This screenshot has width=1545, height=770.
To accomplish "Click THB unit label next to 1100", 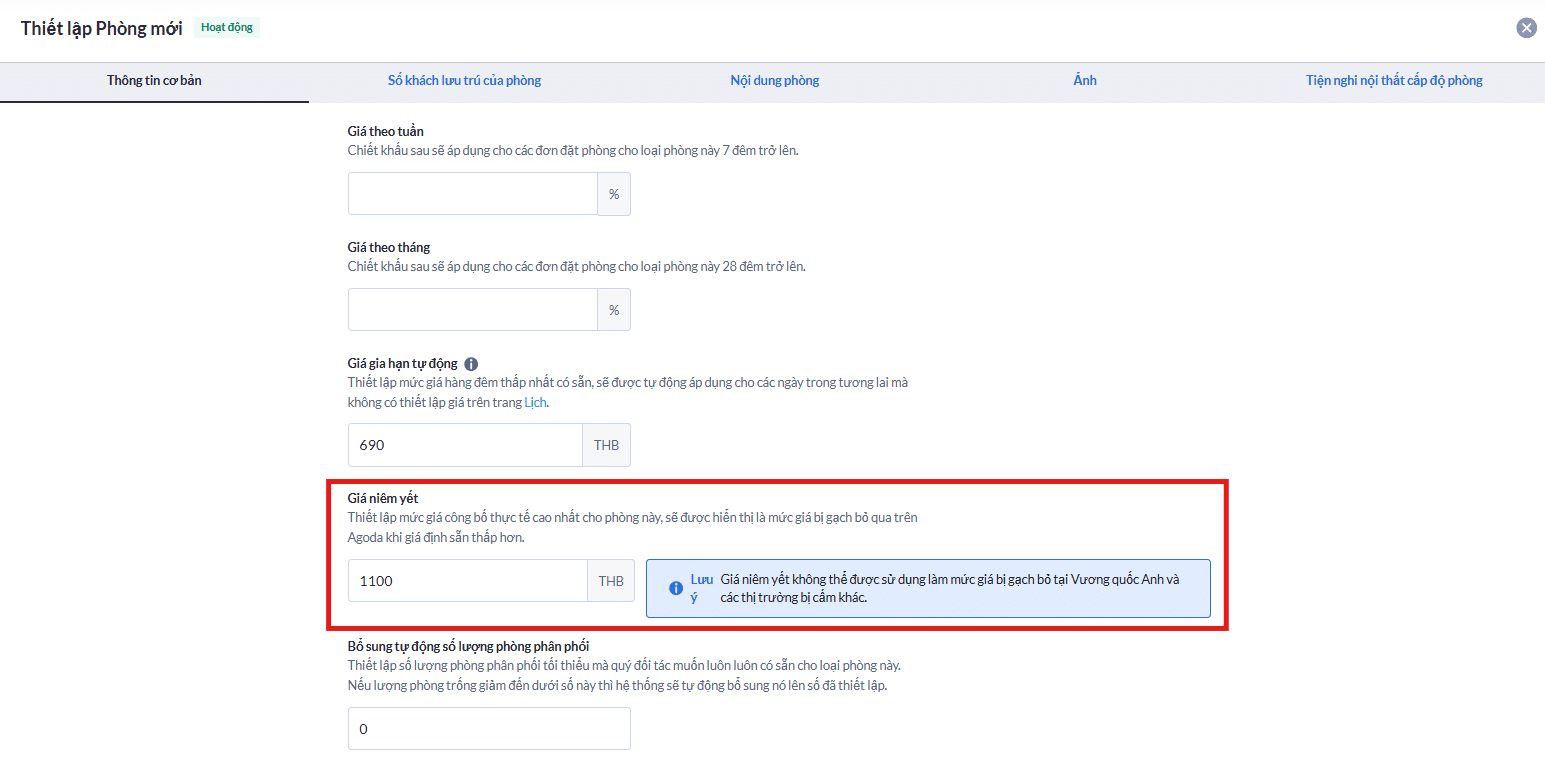I will [x=611, y=581].
